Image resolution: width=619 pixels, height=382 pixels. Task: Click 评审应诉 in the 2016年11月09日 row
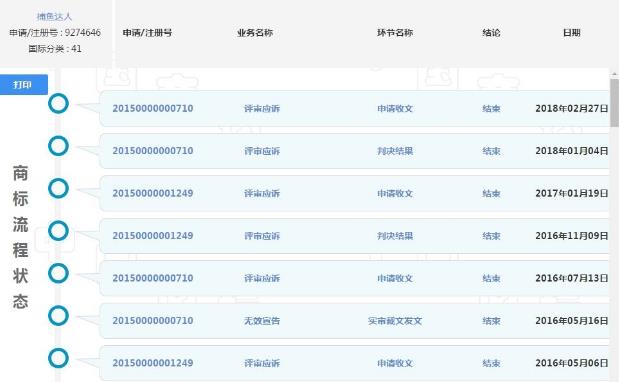(262, 236)
